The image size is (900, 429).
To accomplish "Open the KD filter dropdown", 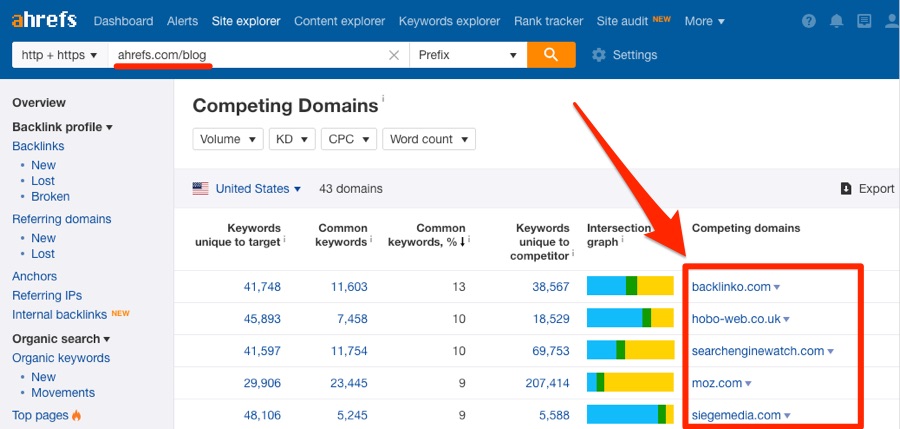I will click(x=292, y=139).
